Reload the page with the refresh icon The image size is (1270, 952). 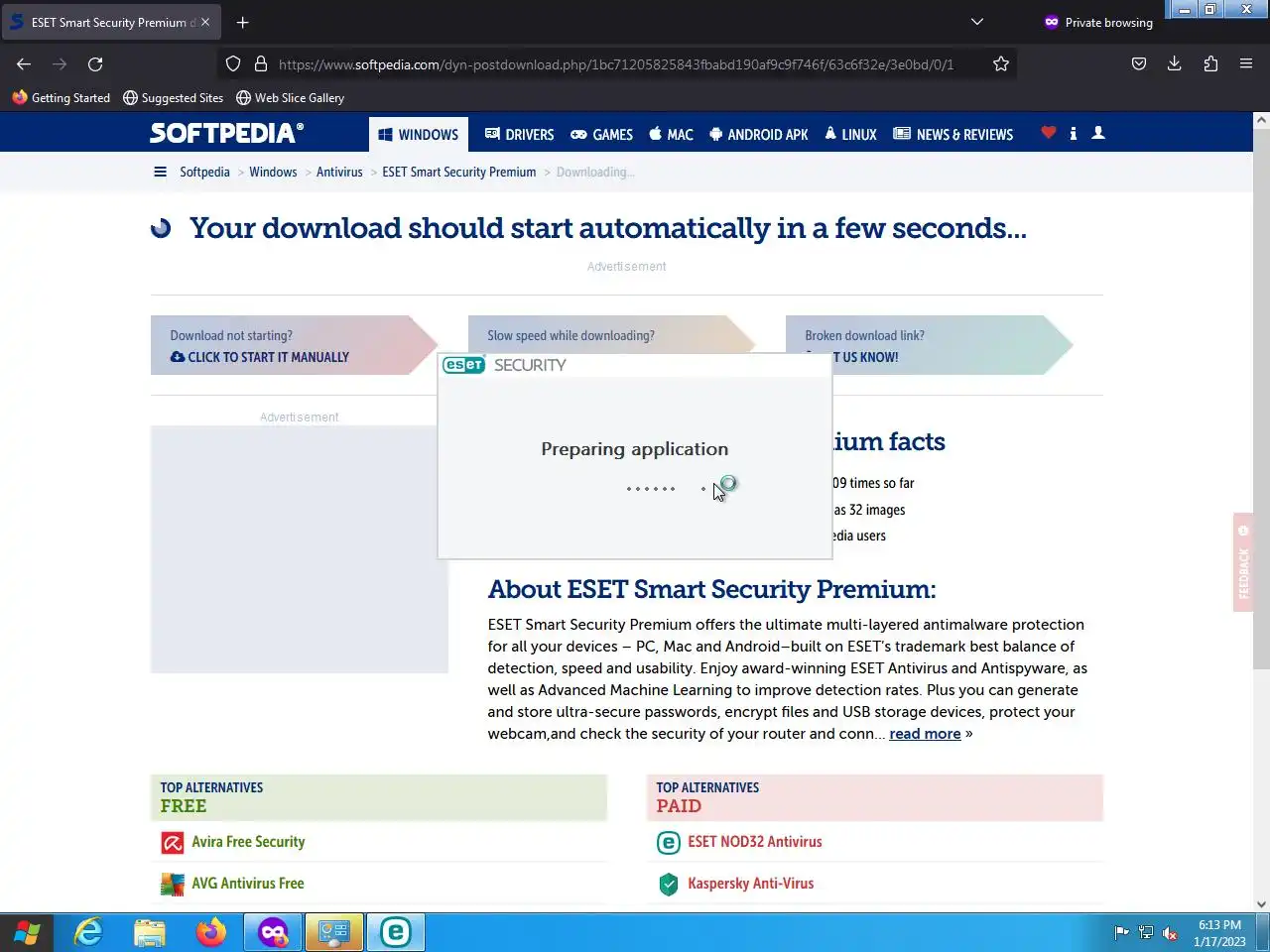pyautogui.click(x=95, y=63)
